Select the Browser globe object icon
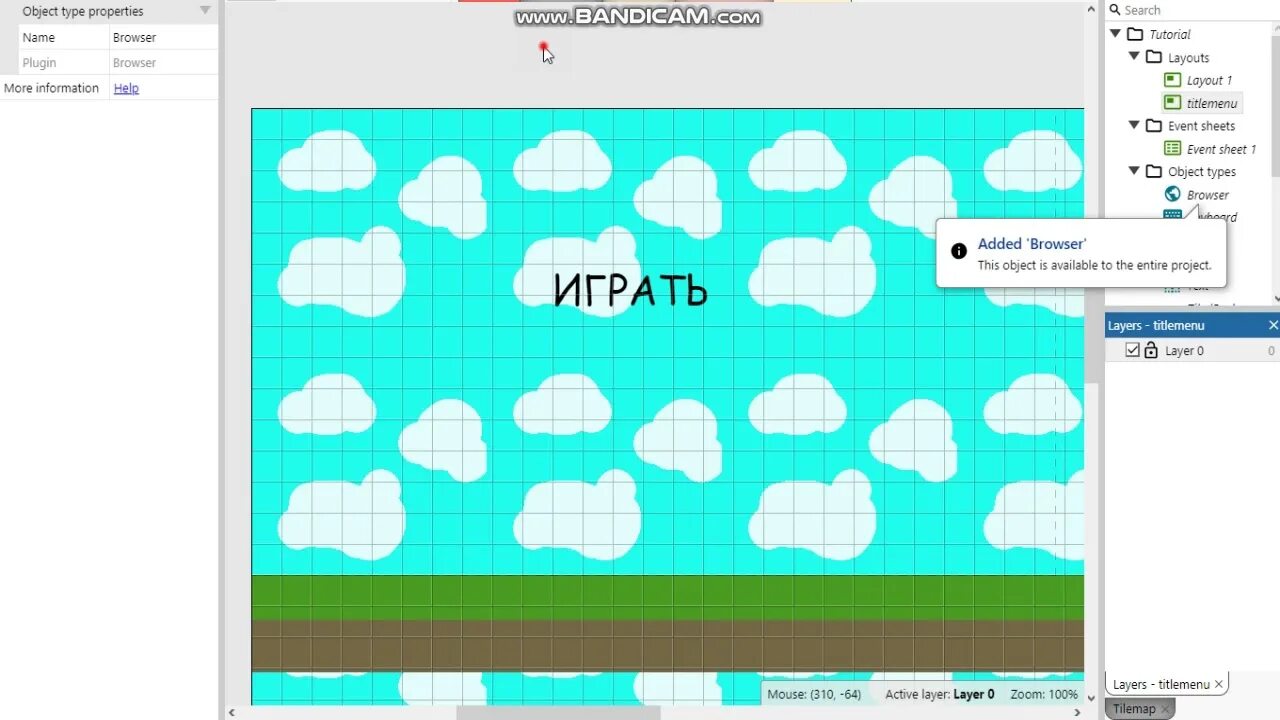 pyautogui.click(x=1173, y=194)
